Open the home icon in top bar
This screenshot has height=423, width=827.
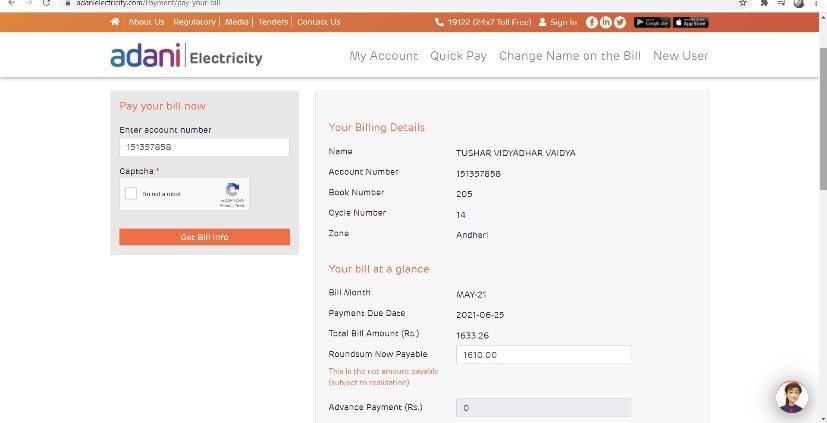coord(115,22)
